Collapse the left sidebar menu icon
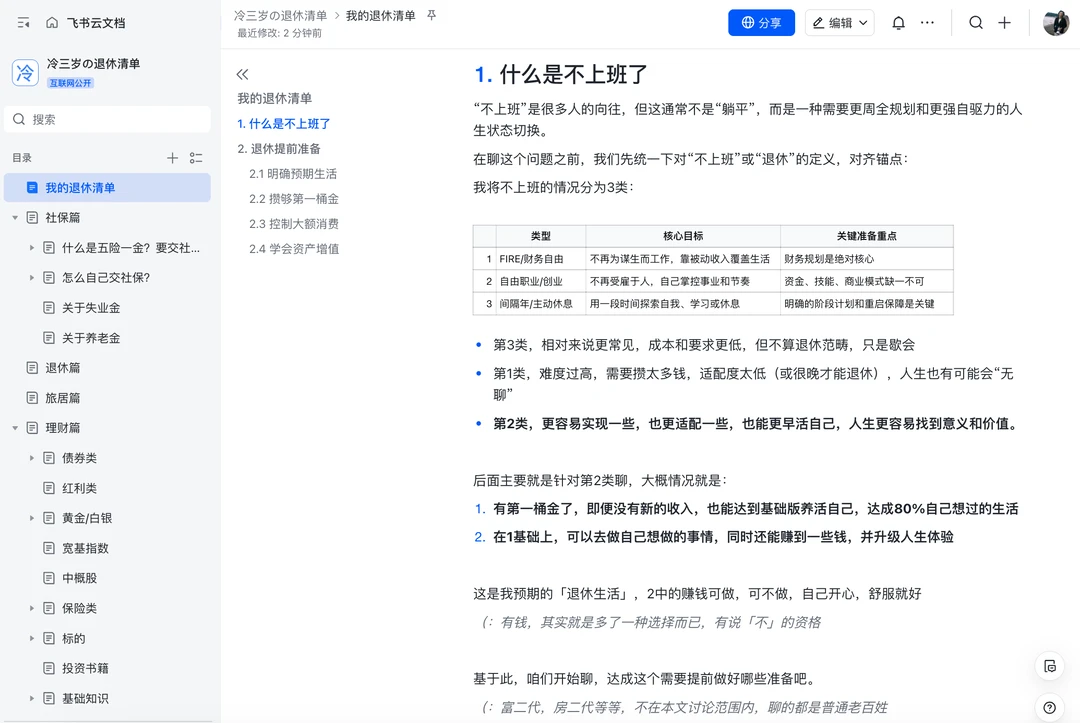The height and width of the screenshot is (723, 1080). (23, 23)
